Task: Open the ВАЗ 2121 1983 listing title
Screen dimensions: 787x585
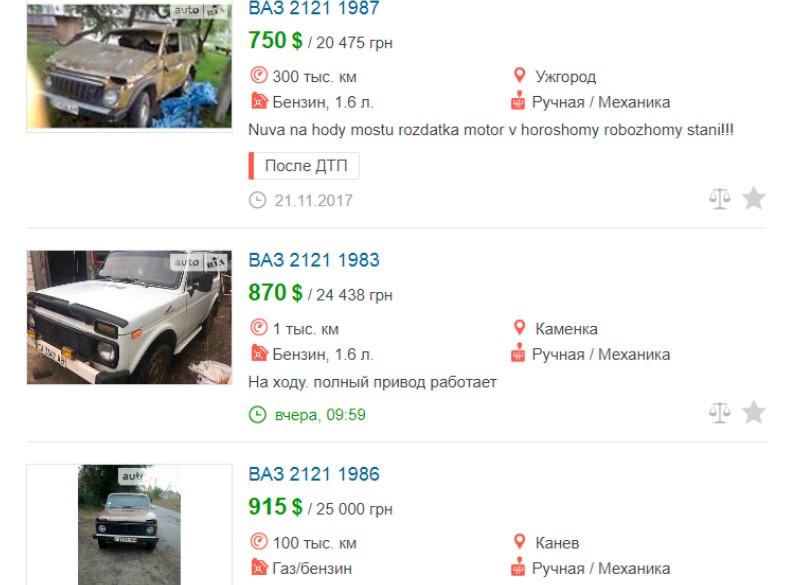Action: tap(314, 260)
